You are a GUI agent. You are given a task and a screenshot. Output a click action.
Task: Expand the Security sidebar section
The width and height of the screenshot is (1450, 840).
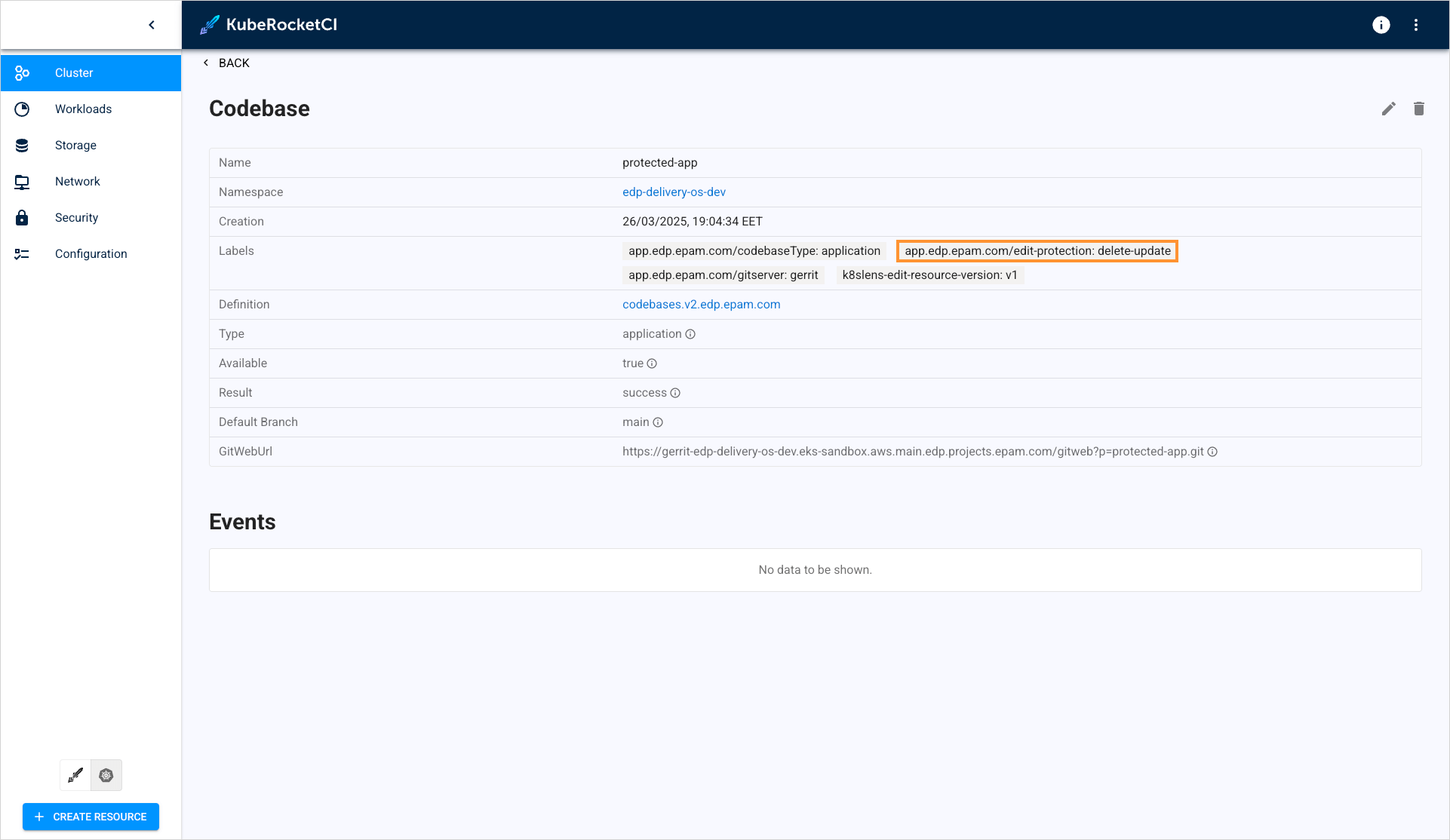(x=76, y=218)
